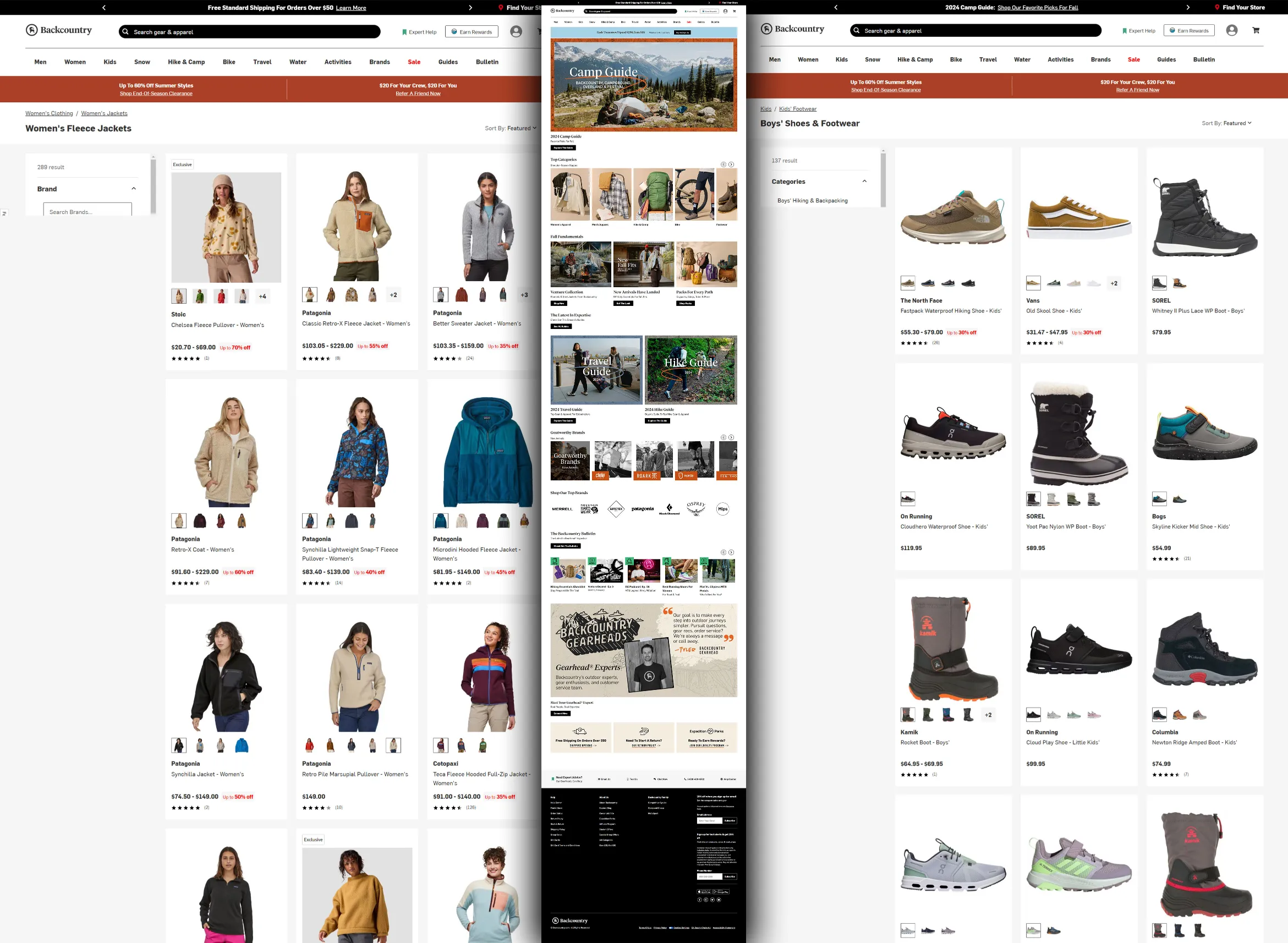Click the Osprey logo under Shop Our Top Brands
This screenshot has width=1288, height=943.
tap(695, 508)
